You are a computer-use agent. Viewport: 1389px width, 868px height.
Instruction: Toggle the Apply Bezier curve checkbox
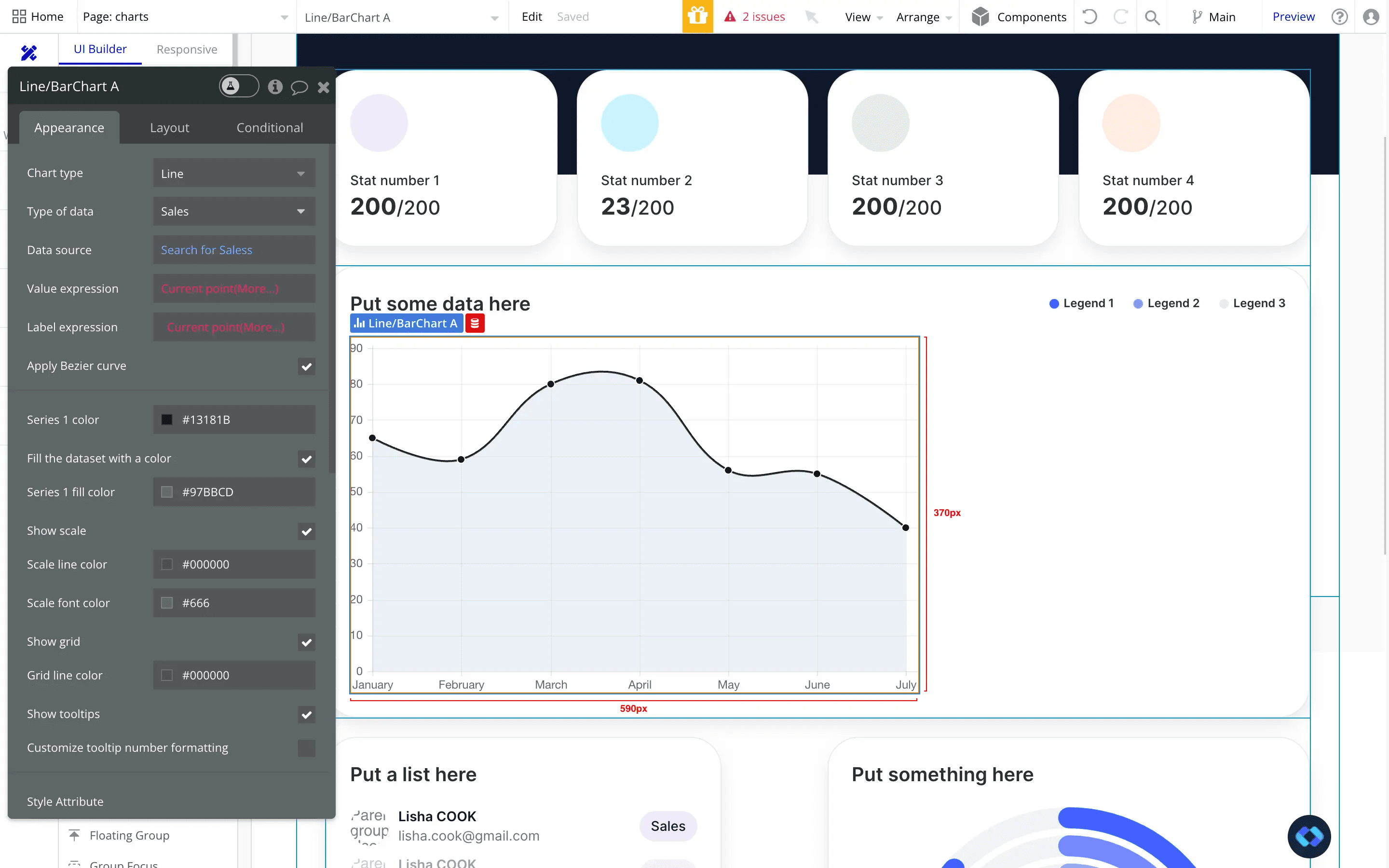click(x=307, y=366)
